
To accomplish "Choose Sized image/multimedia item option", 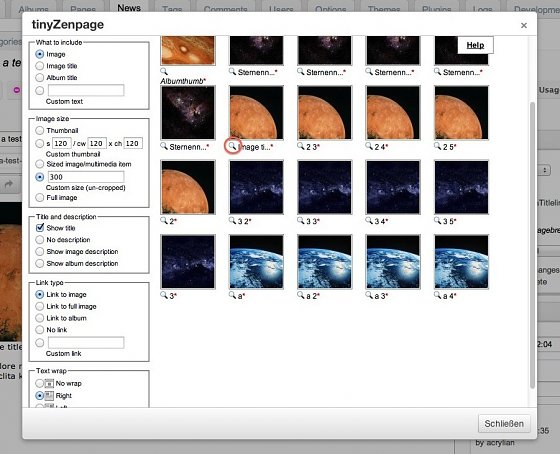I will [x=40, y=164].
